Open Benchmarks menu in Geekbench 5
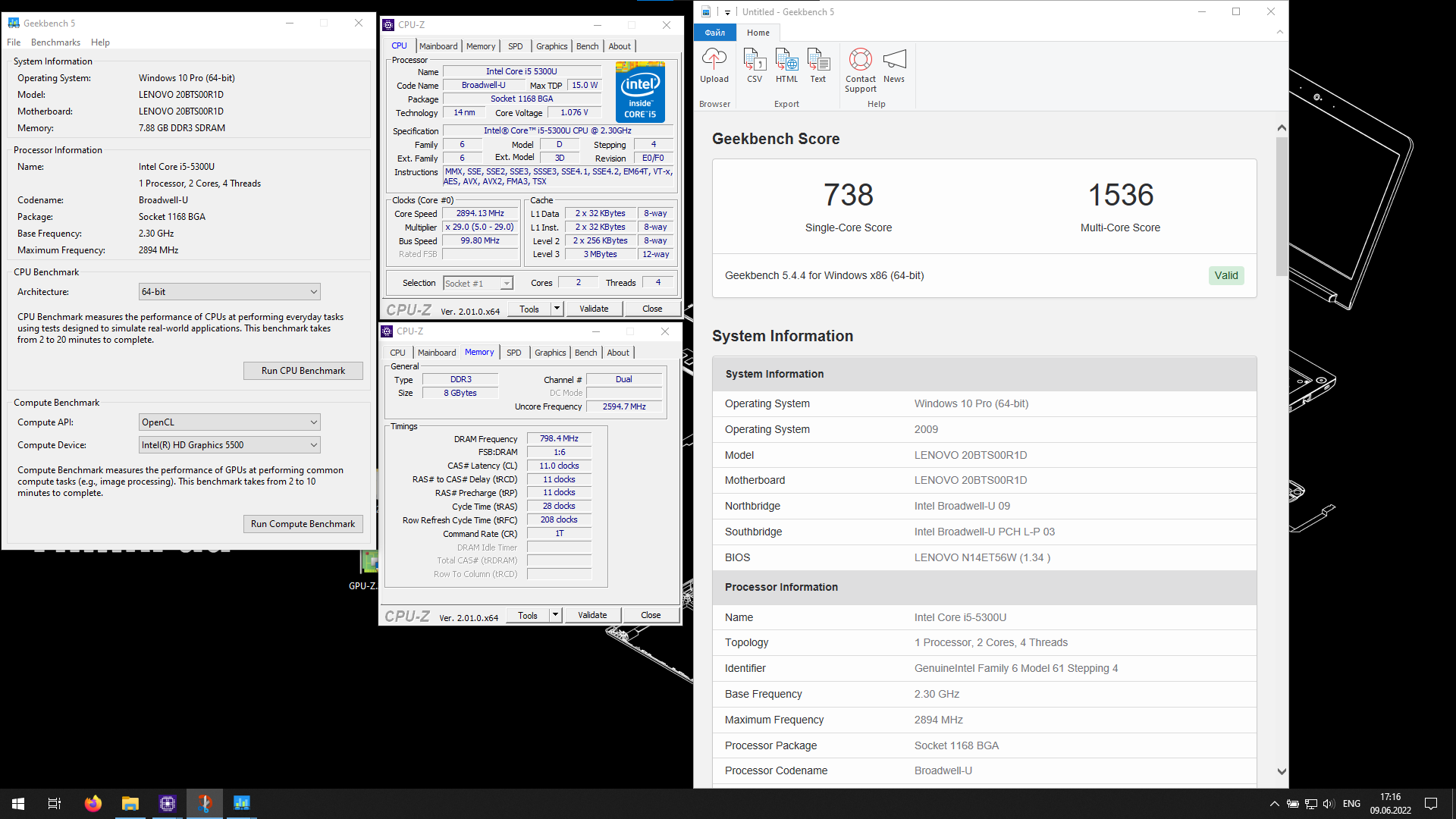 click(55, 42)
